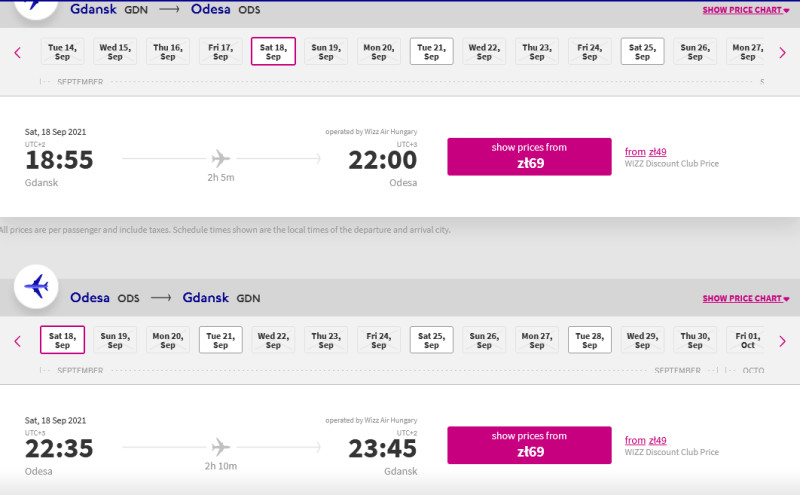Show later dates for Gdansk–Odesa flight
This screenshot has height=495, width=800.
(782, 53)
